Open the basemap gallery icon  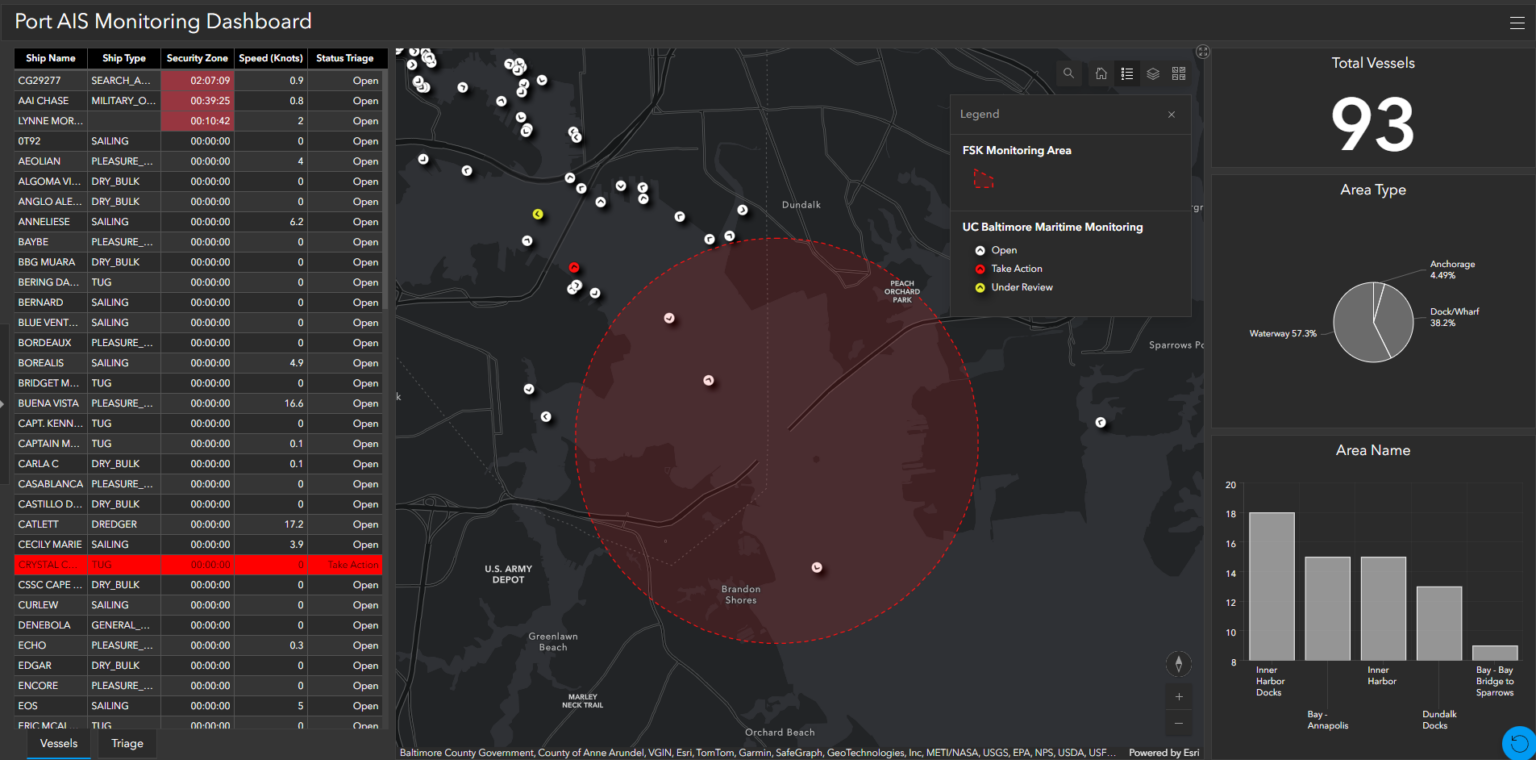click(1178, 73)
